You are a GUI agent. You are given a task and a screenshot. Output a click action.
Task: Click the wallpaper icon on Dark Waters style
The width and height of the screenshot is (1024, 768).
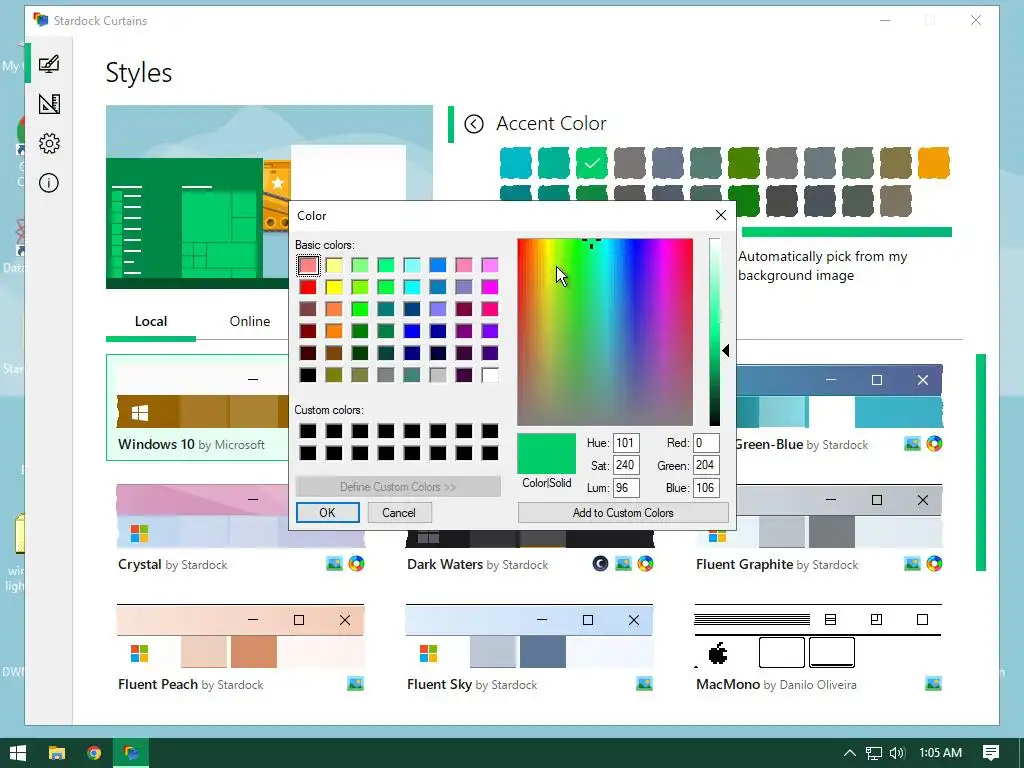tap(623, 564)
